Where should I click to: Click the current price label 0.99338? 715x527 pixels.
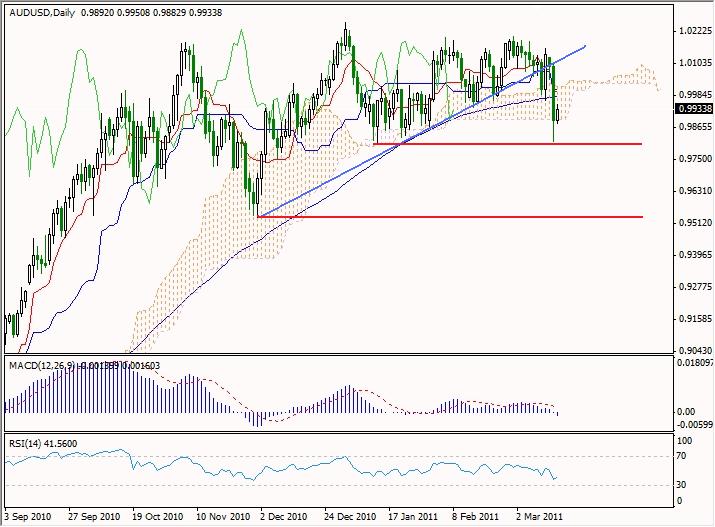[x=694, y=108]
